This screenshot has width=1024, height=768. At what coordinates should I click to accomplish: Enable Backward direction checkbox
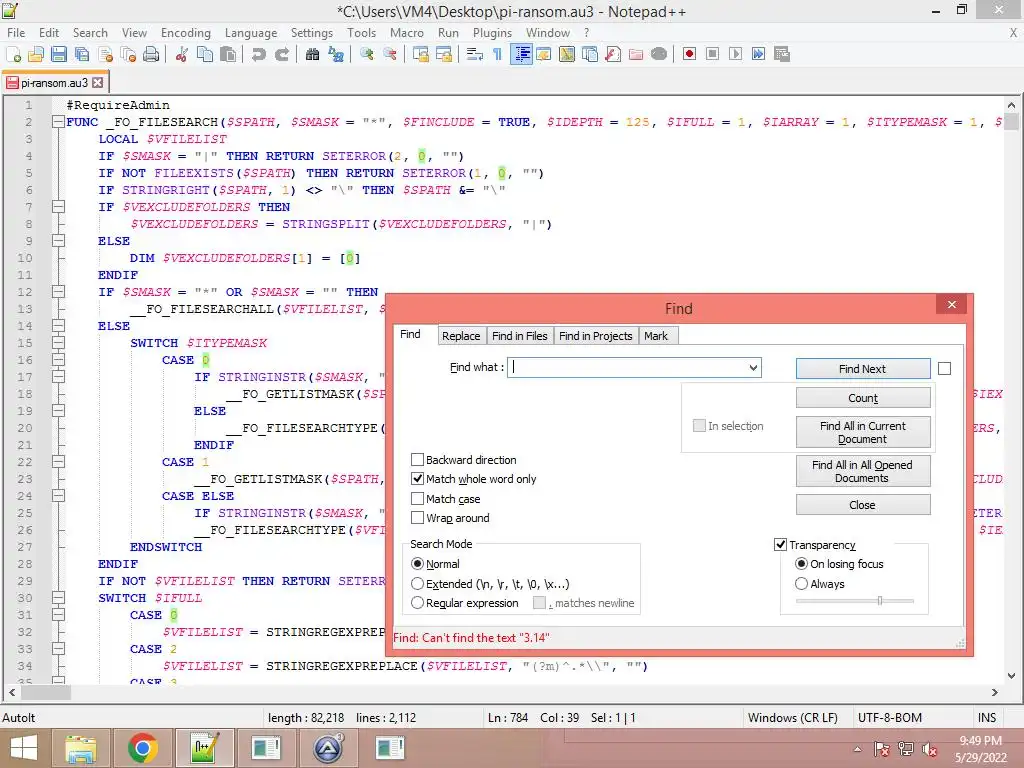pyautogui.click(x=417, y=460)
